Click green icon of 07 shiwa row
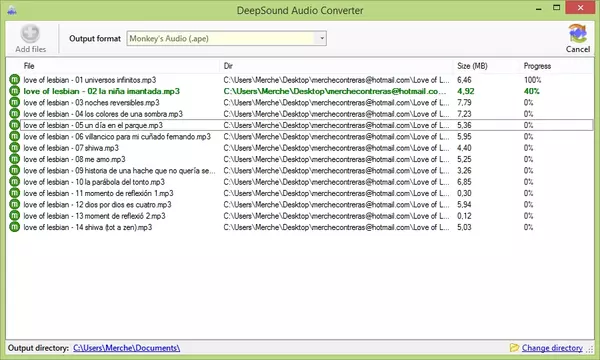The height and width of the screenshot is (360, 600). click(x=14, y=148)
